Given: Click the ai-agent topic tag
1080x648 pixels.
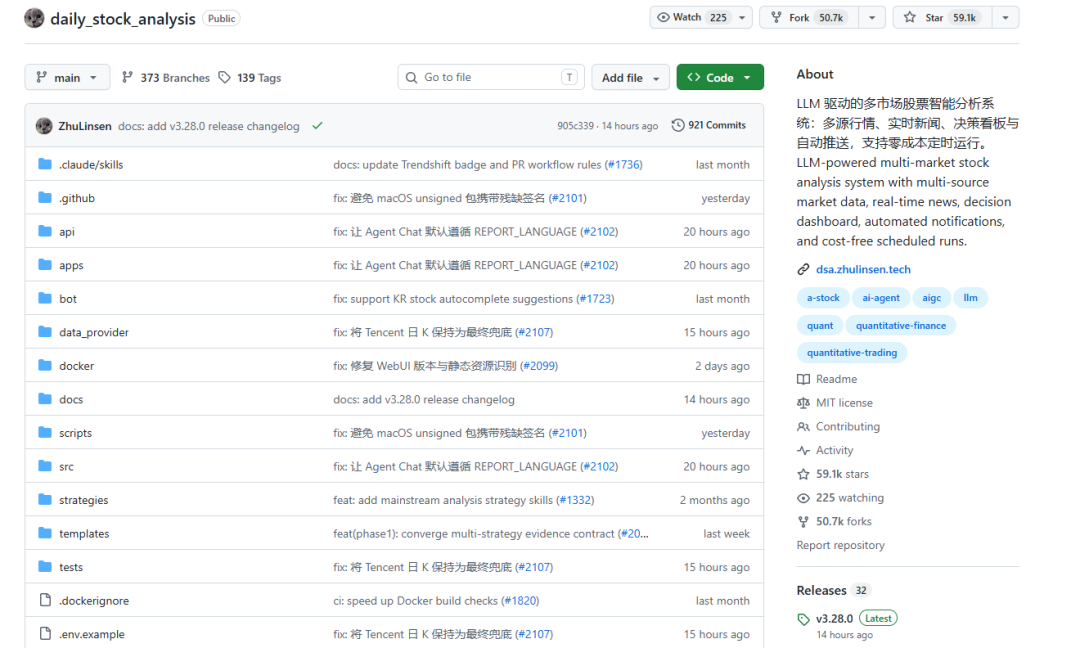Looking at the screenshot, I should pos(881,297).
